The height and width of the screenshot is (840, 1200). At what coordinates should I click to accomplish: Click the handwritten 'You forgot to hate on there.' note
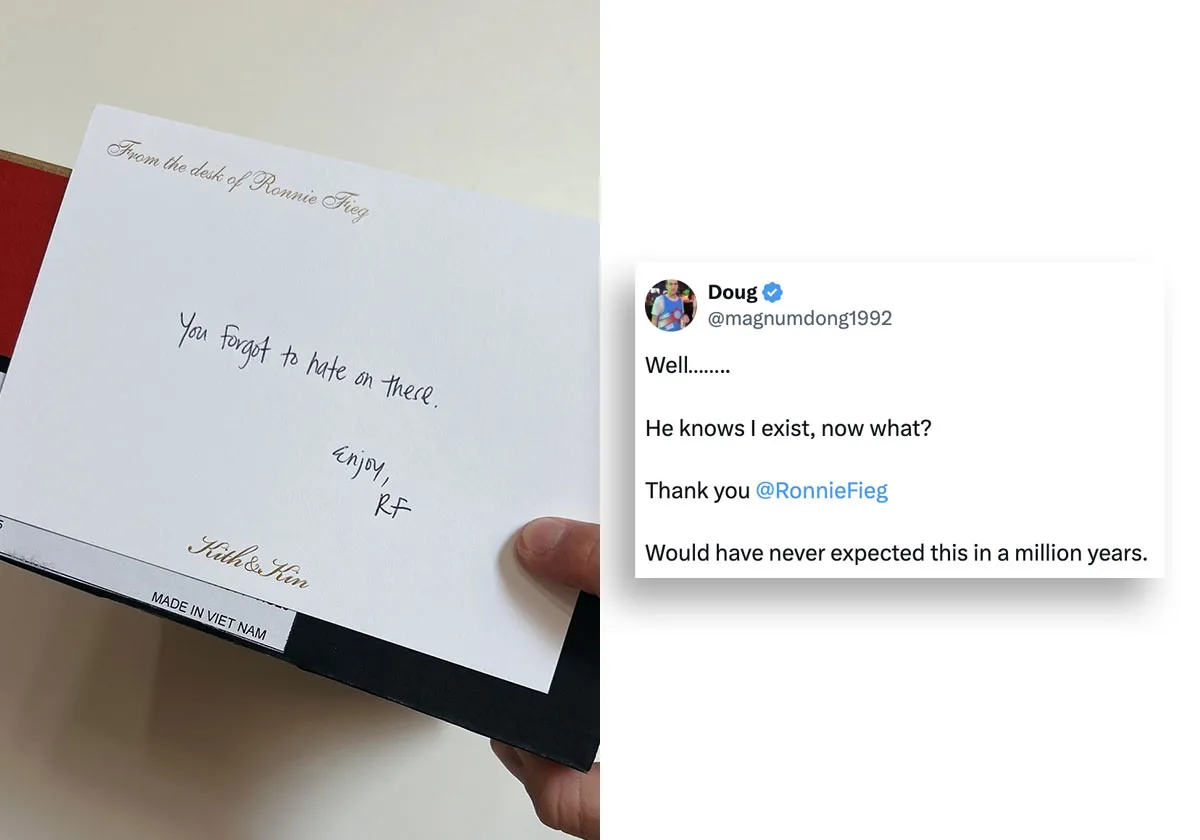coord(307,358)
